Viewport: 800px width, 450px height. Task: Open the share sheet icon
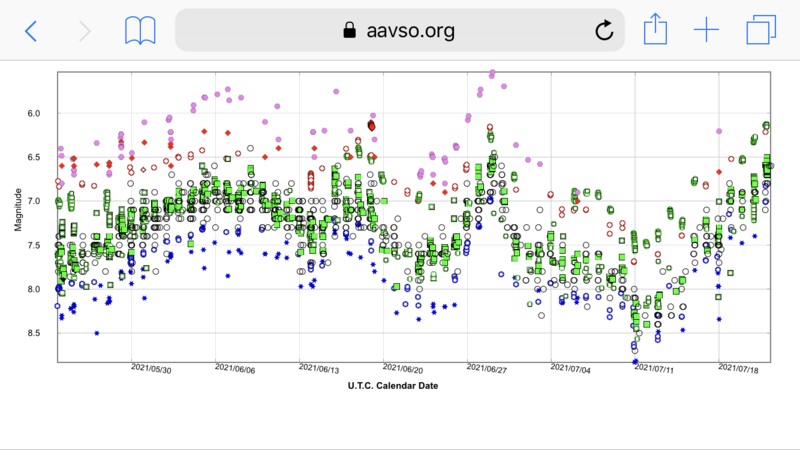point(655,29)
